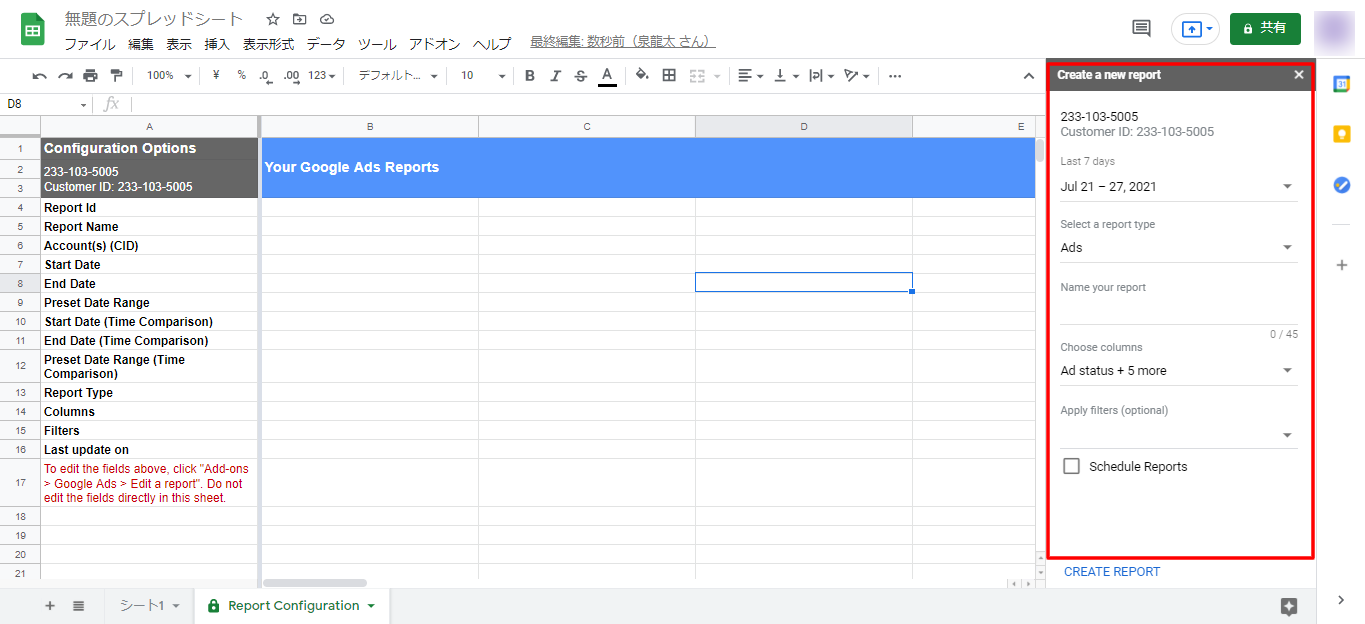
Task: Open font size dropdown
Action: click(x=483, y=75)
